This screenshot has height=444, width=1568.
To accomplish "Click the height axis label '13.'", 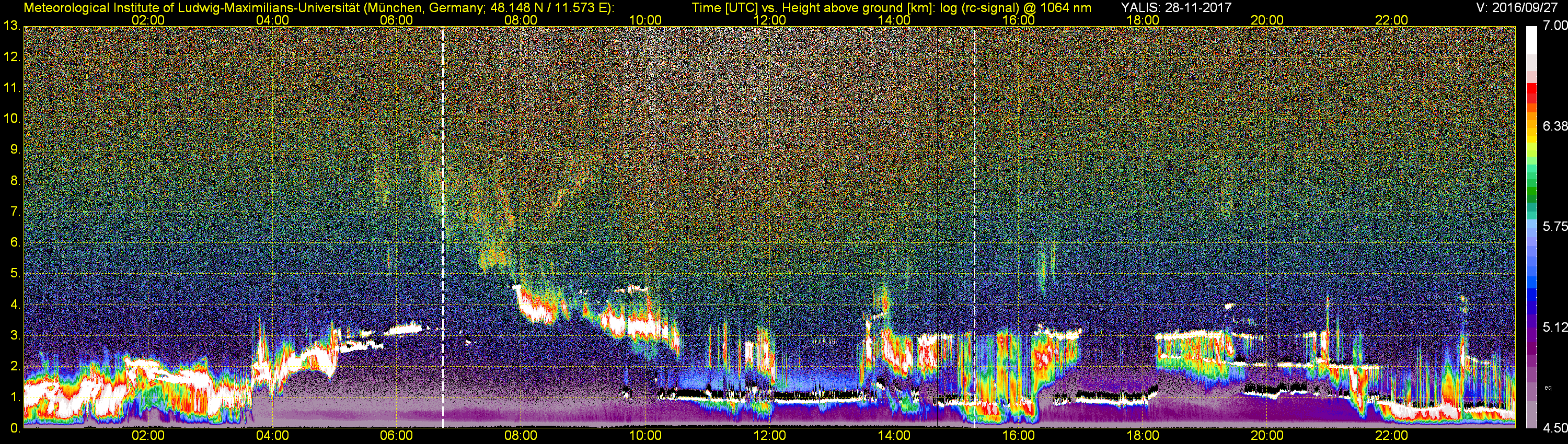I will pyautogui.click(x=12, y=26).
